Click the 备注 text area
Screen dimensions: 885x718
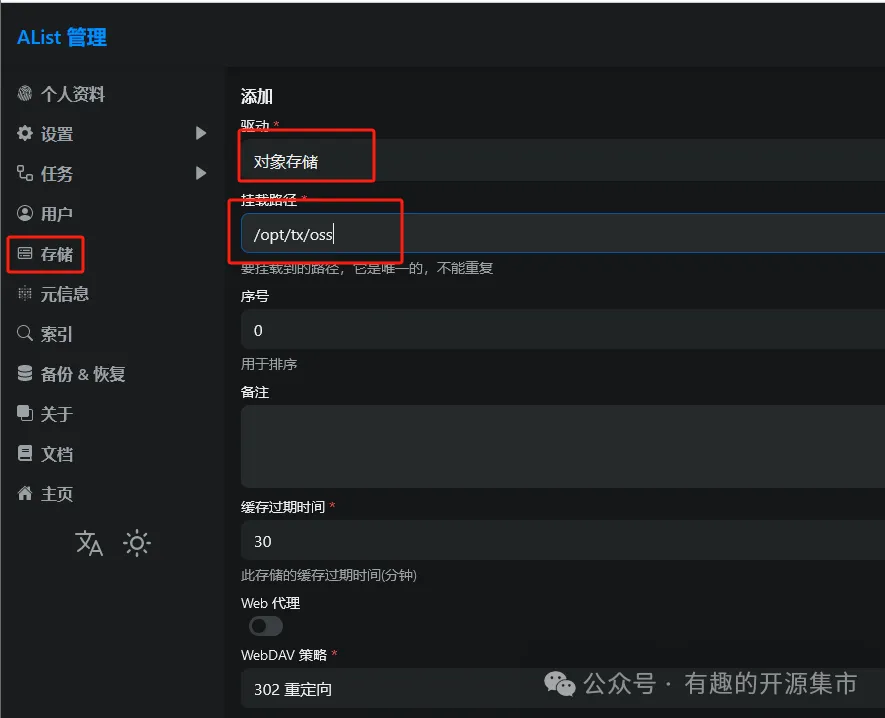point(563,446)
